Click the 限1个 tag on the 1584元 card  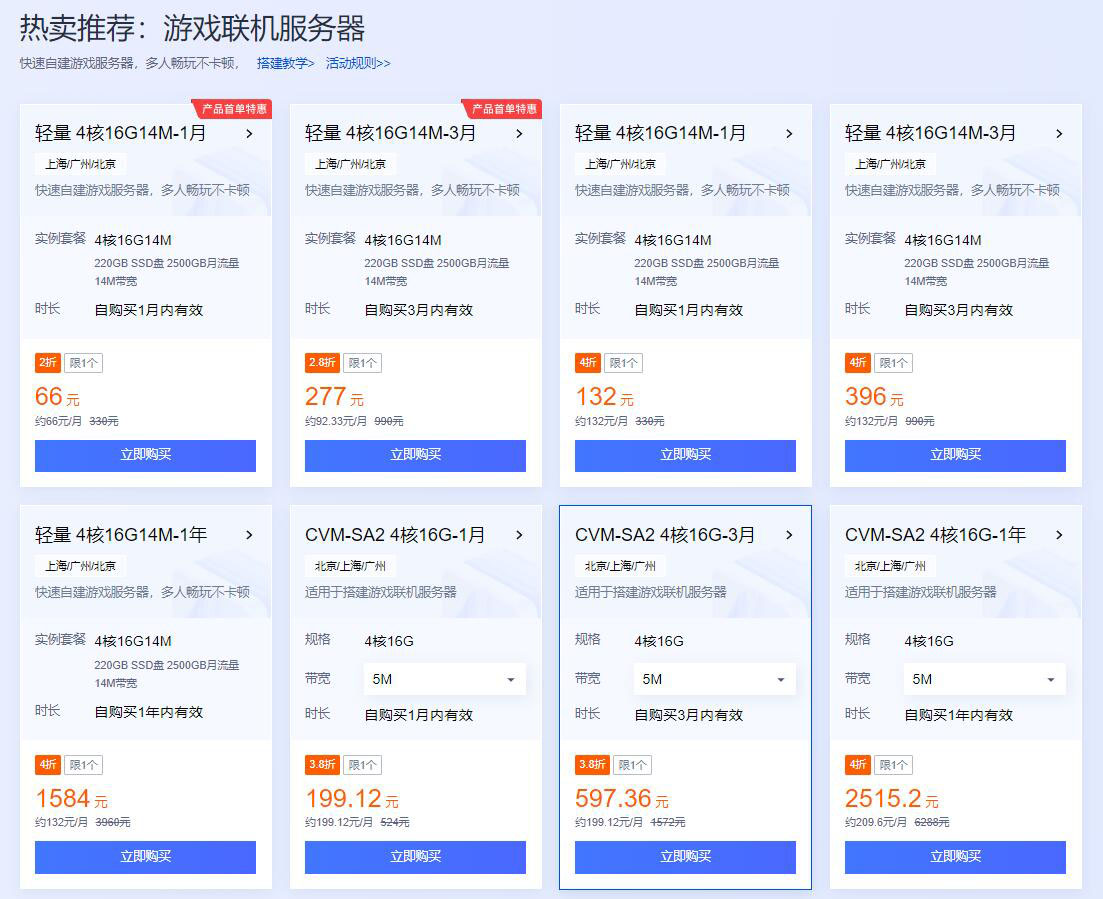coord(84,765)
